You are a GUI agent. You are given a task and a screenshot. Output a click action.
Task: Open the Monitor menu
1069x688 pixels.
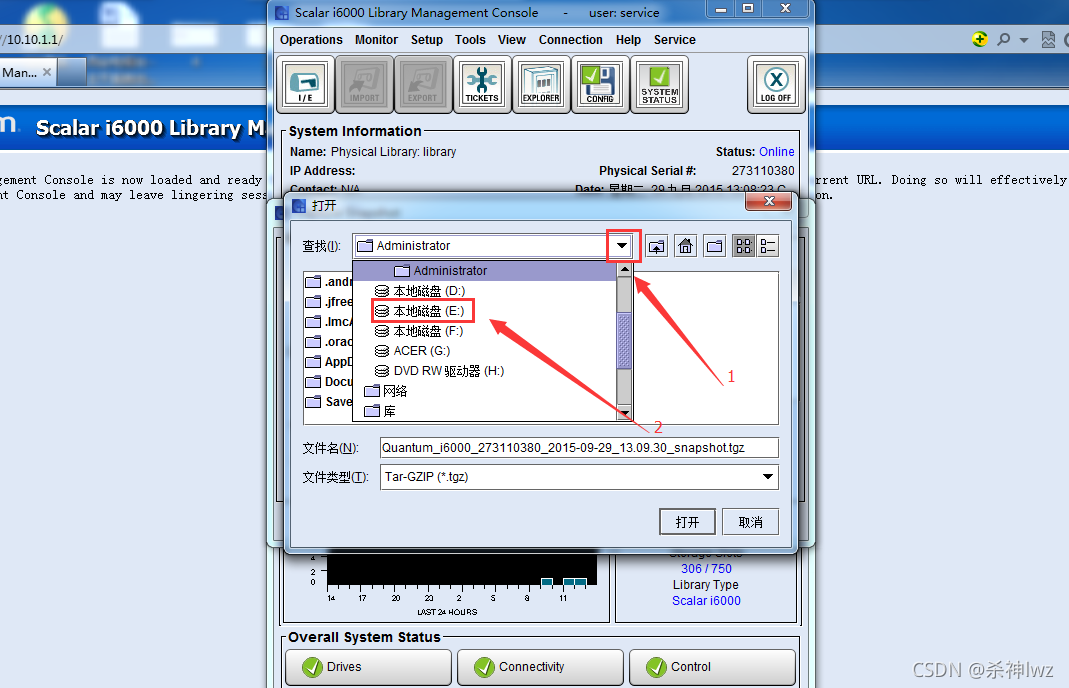click(376, 40)
